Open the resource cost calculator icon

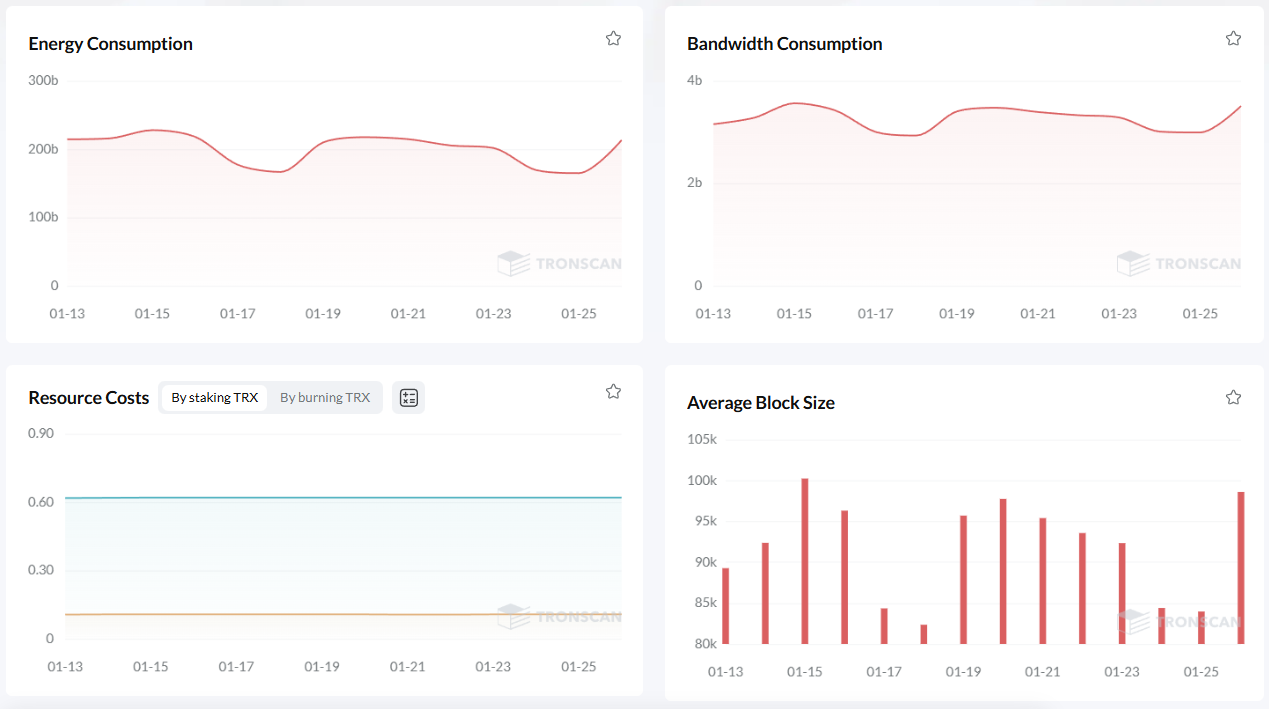tap(408, 397)
